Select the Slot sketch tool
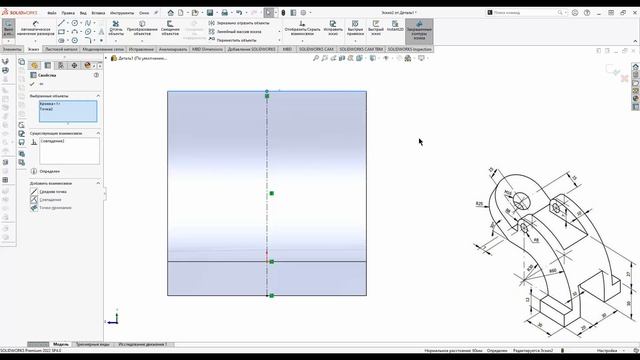The width and height of the screenshot is (640, 360). 61,40
